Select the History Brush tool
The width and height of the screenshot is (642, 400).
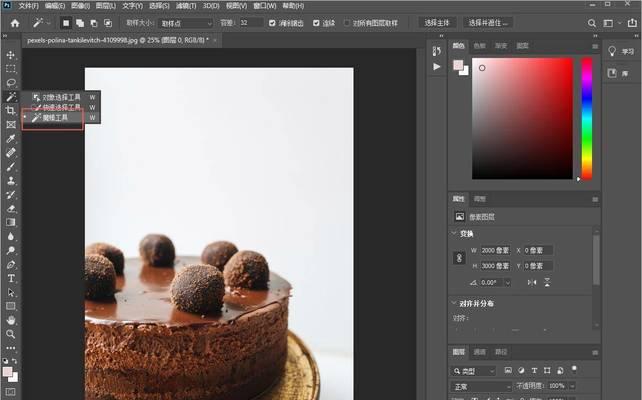coord(11,194)
